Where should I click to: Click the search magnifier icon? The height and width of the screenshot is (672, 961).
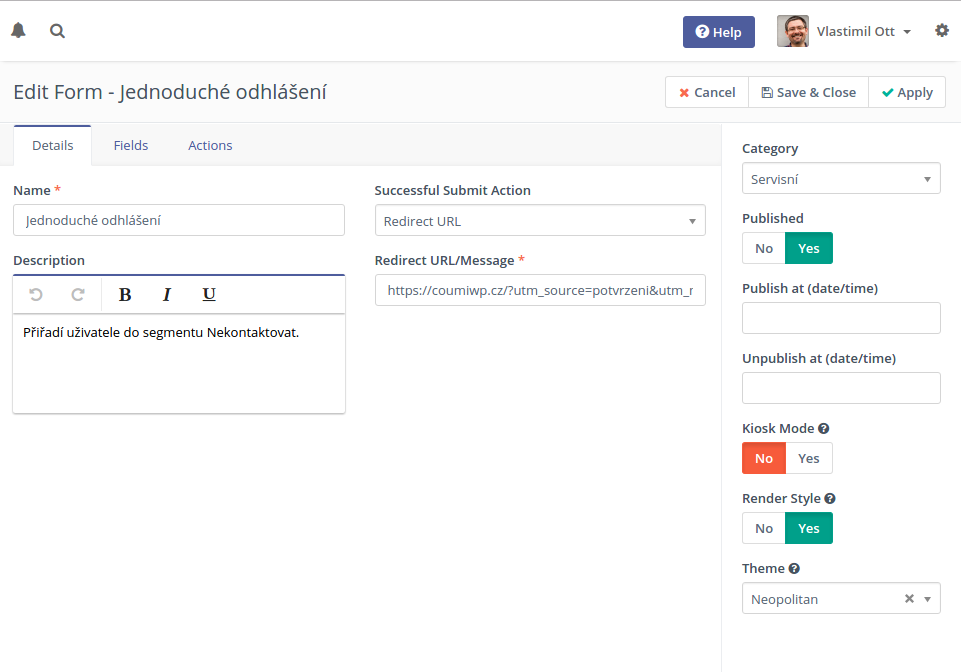click(x=57, y=31)
